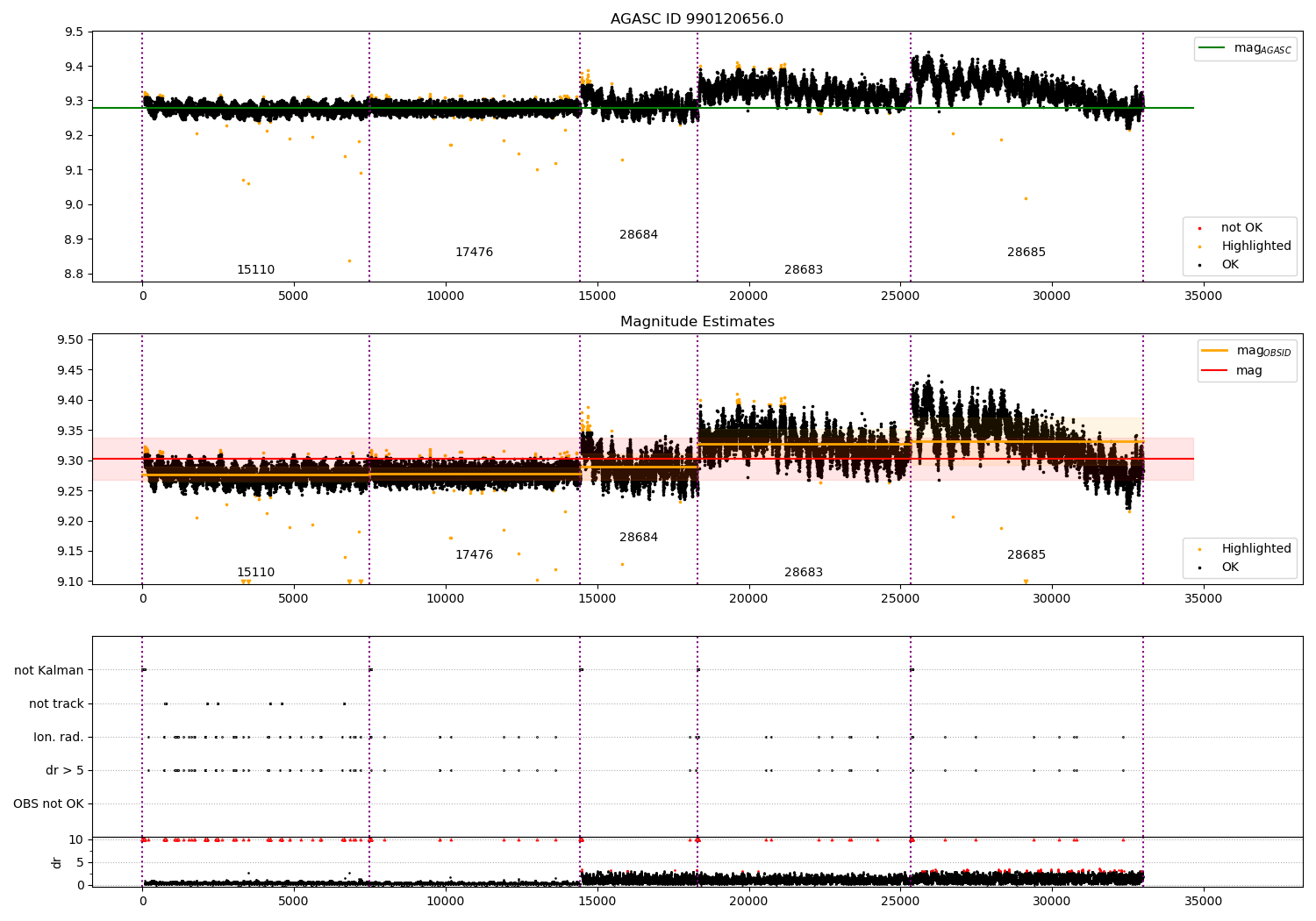This screenshot has height=921, width=1316.
Task: Click "not OK" in the top plot legend
Action: point(1241,228)
